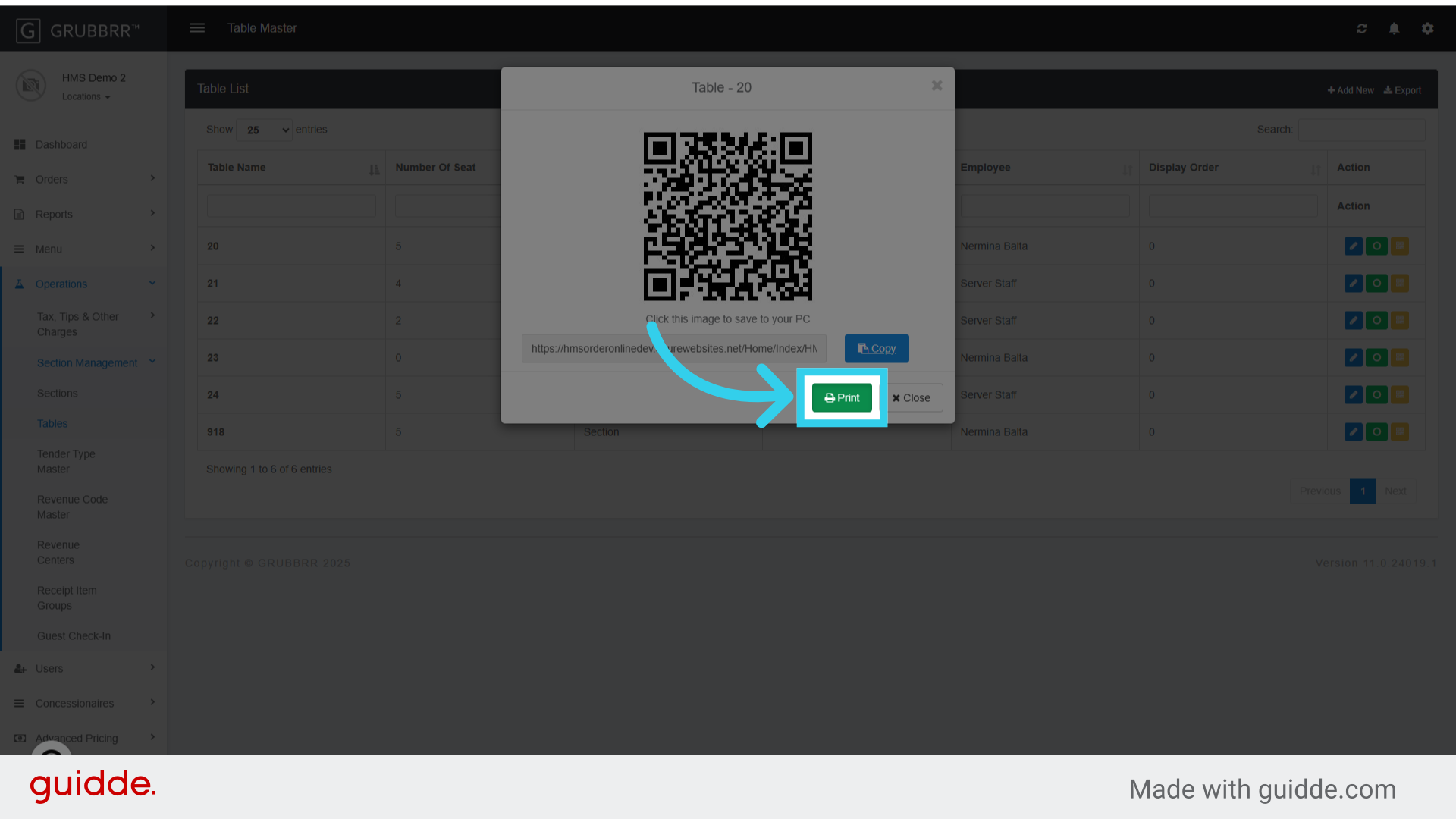Select page 1 in pagination

pos(1363,491)
